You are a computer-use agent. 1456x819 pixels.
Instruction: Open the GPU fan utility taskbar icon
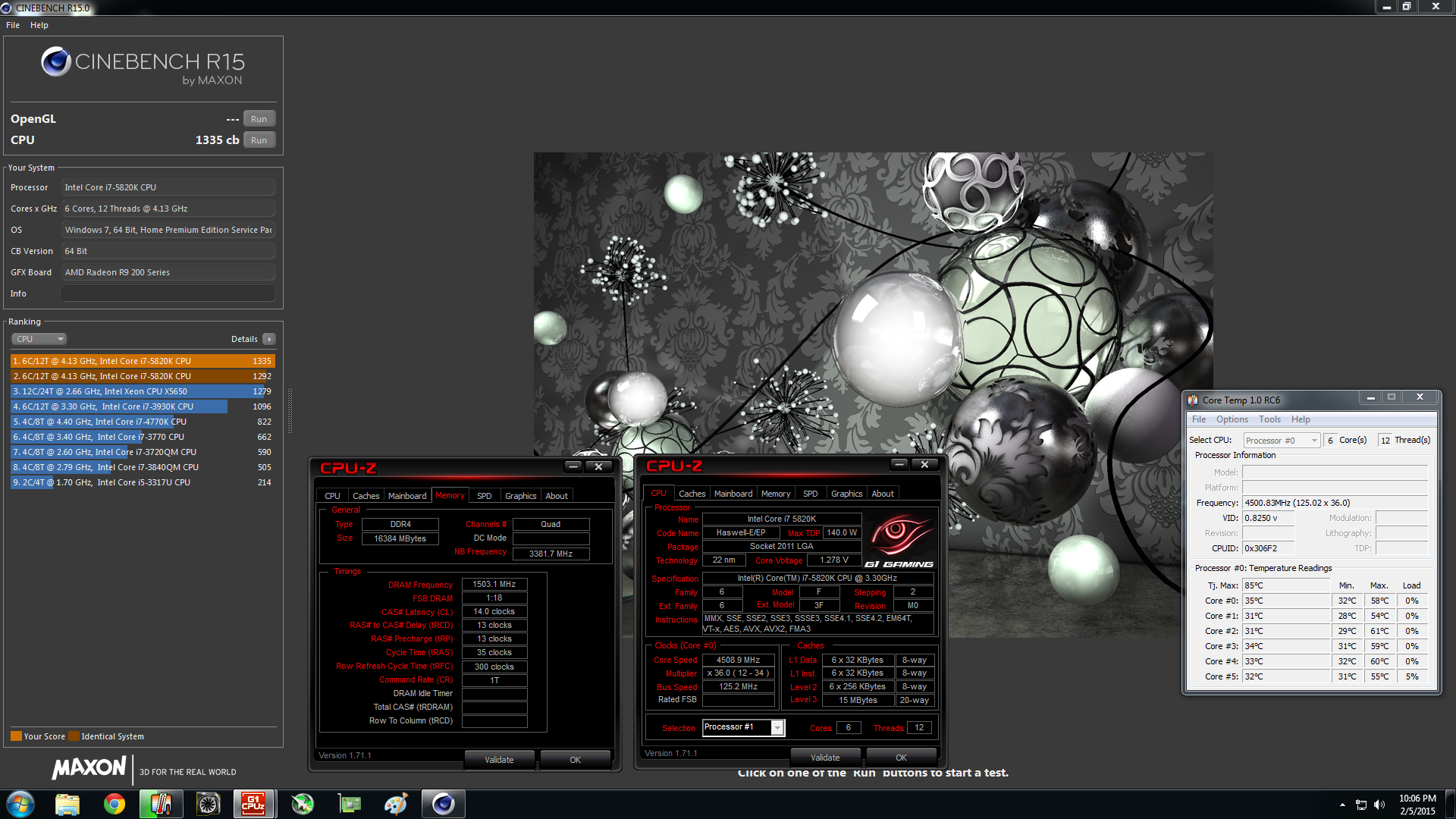208,804
